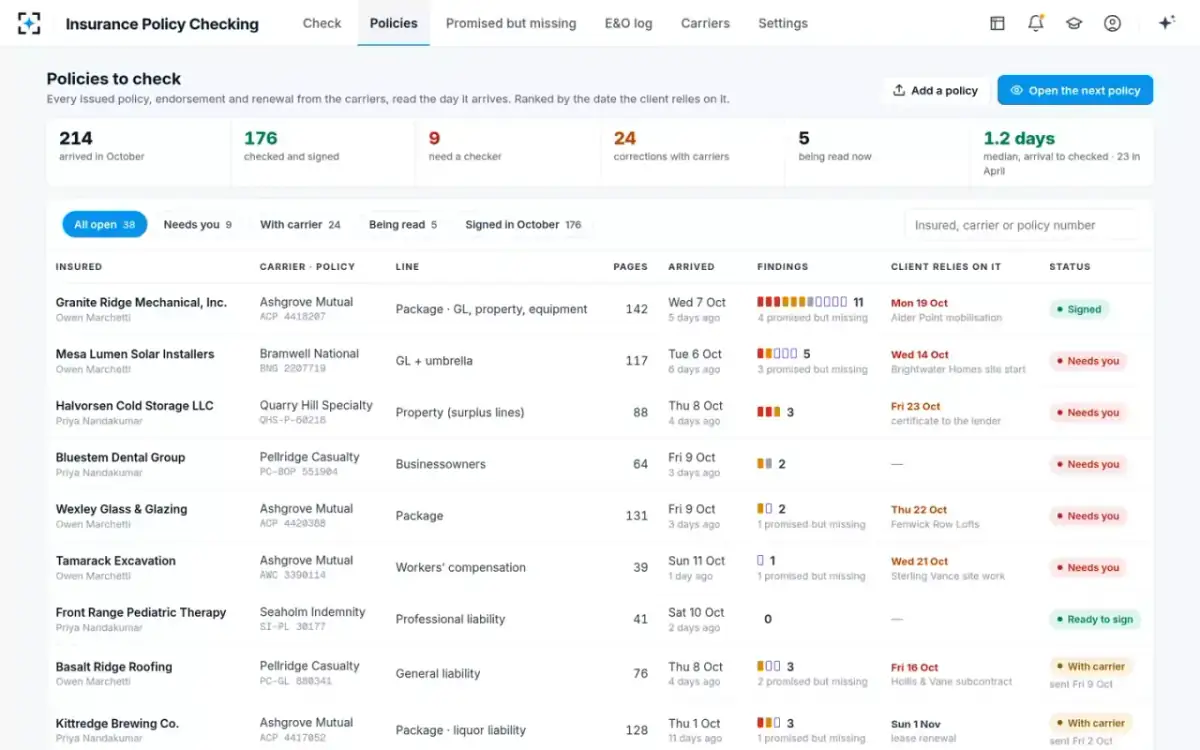
Task: Open the Carriers tab
Action: click(x=705, y=23)
